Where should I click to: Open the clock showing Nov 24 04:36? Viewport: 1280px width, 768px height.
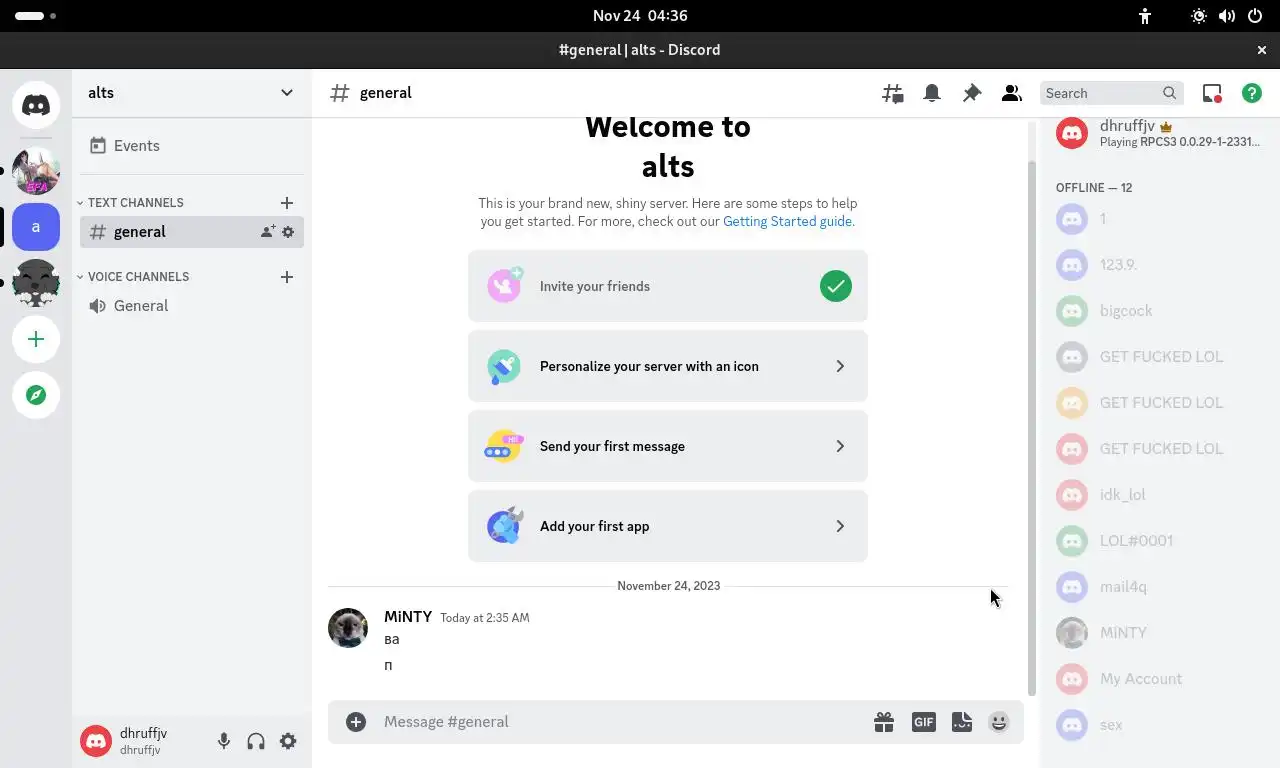pyautogui.click(x=640, y=16)
